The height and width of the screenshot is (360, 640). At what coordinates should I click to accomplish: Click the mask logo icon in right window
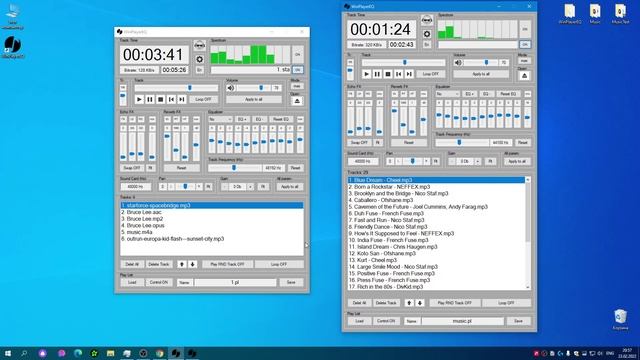pyautogui.click(x=427, y=20)
